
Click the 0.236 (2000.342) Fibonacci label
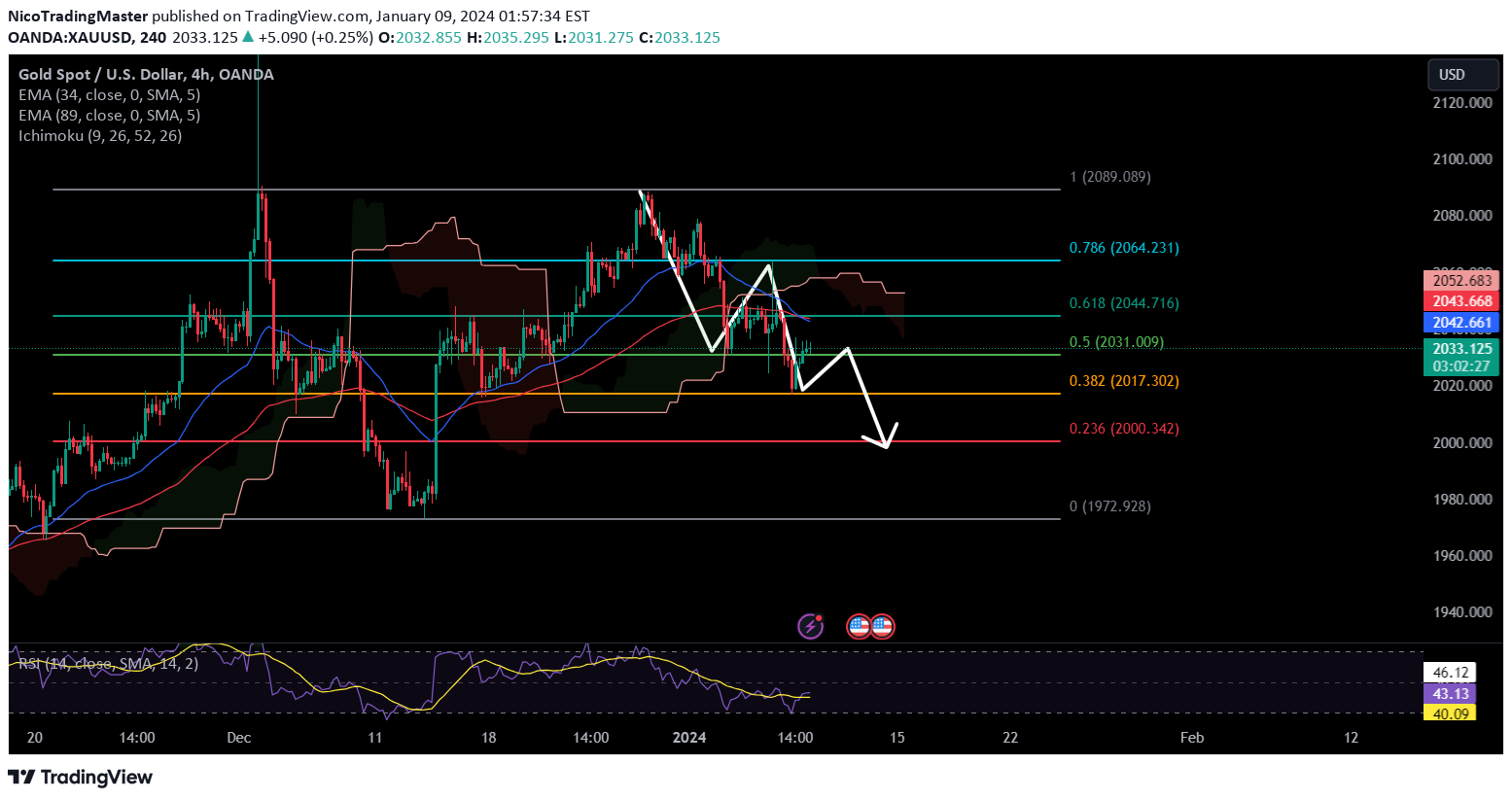1124,429
